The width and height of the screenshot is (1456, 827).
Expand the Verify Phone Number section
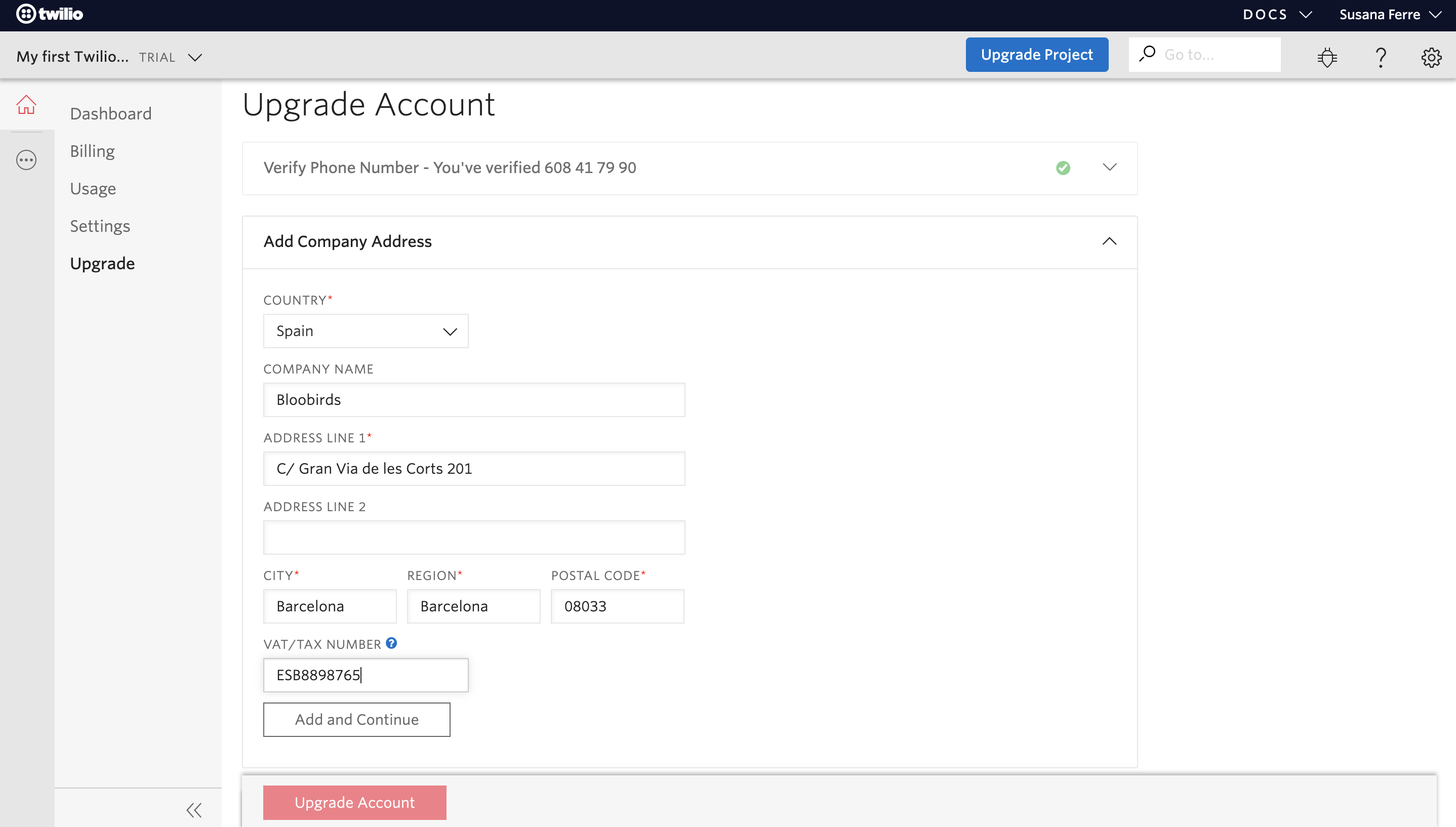(1109, 167)
